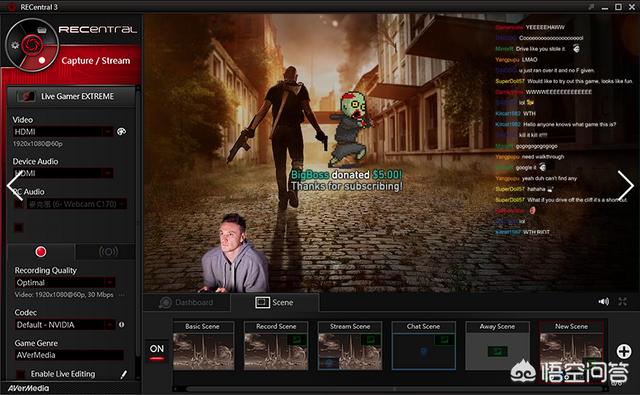Go to next image with right arrow
The width and height of the screenshot is (640, 395).
(x=625, y=186)
